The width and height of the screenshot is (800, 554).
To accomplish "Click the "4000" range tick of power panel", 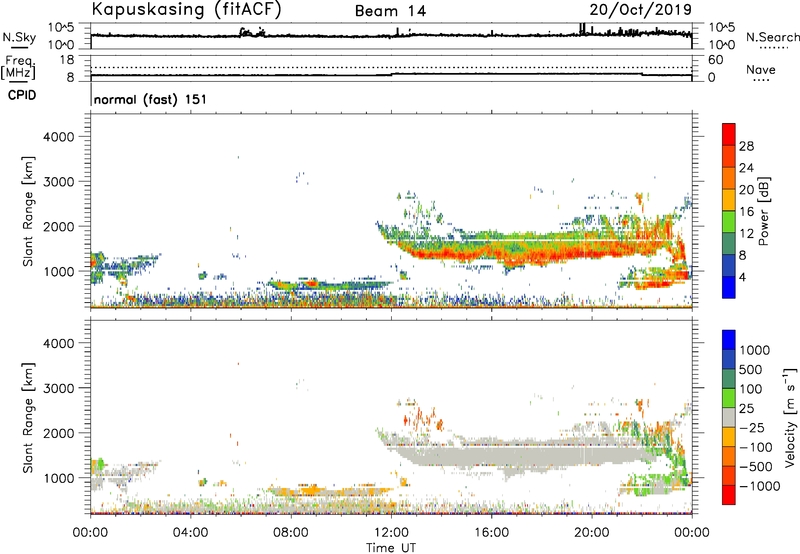I will pos(59,137).
